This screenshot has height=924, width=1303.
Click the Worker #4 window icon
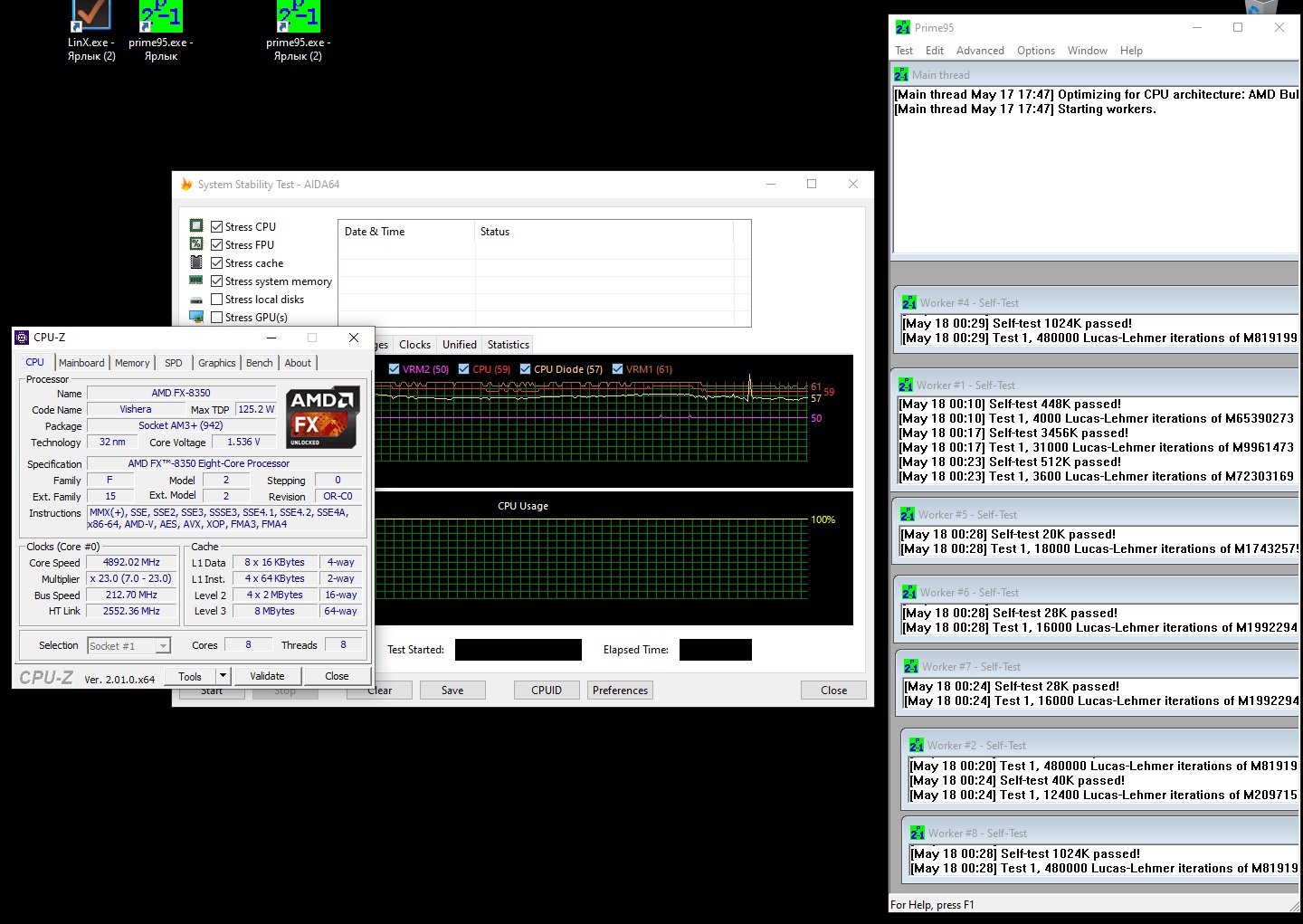(909, 302)
